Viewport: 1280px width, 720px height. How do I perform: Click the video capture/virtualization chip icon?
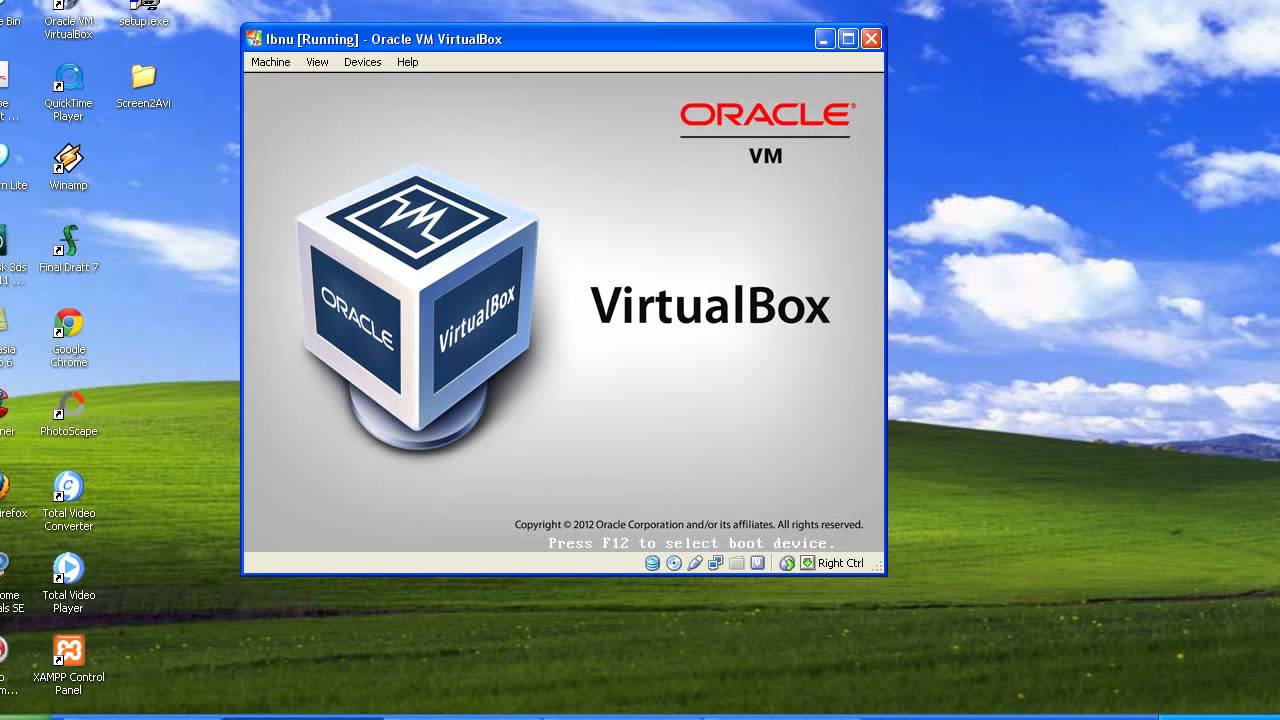pyautogui.click(x=757, y=563)
